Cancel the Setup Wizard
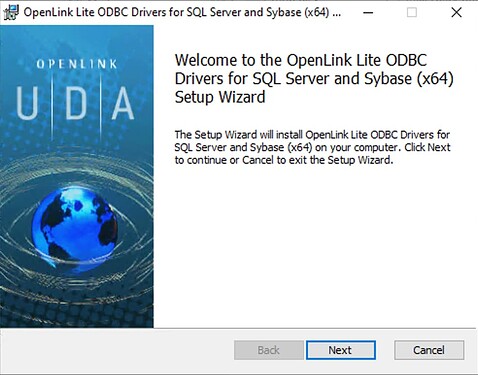 click(x=429, y=350)
